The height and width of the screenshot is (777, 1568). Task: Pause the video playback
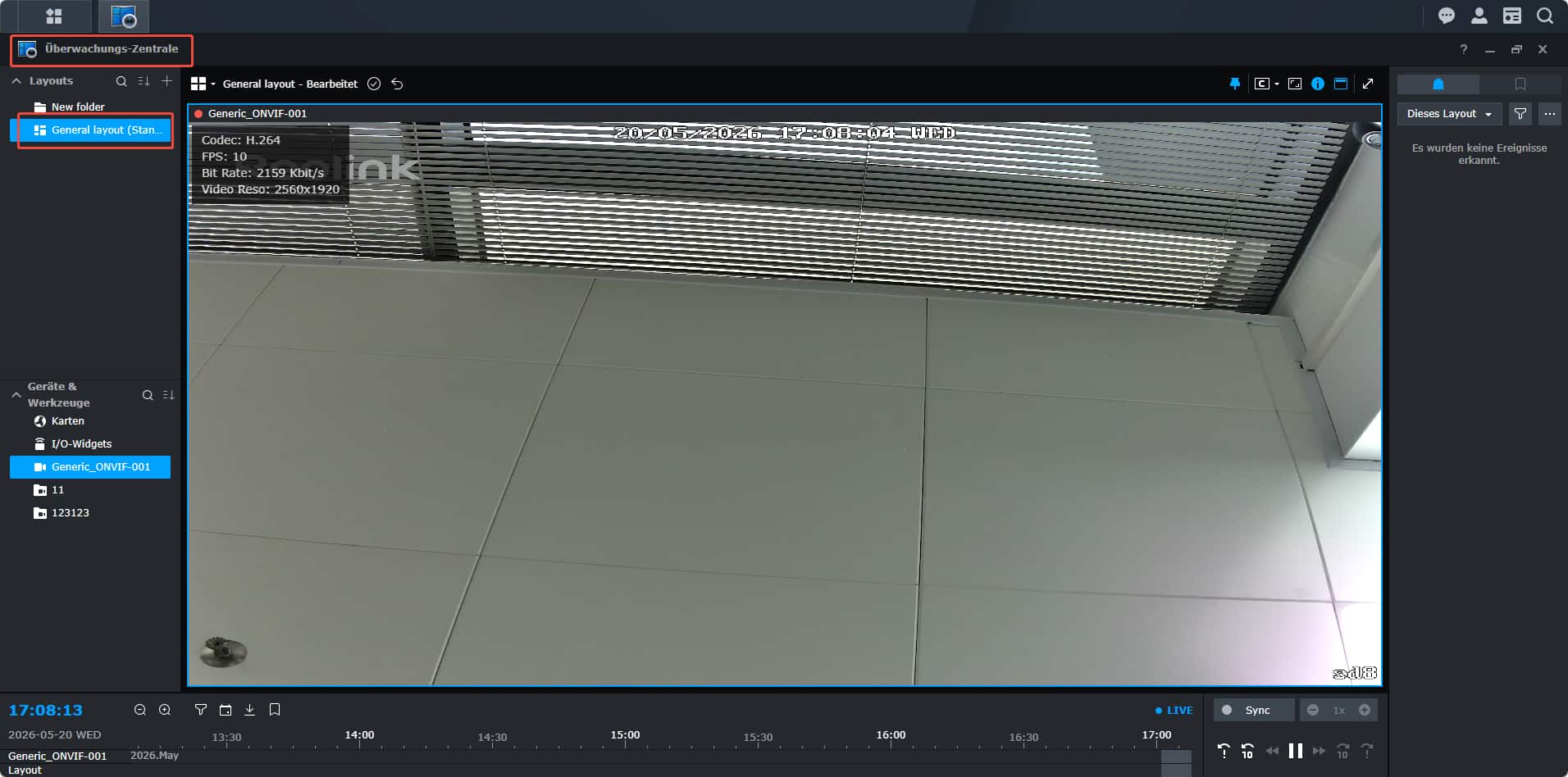coord(1296,751)
